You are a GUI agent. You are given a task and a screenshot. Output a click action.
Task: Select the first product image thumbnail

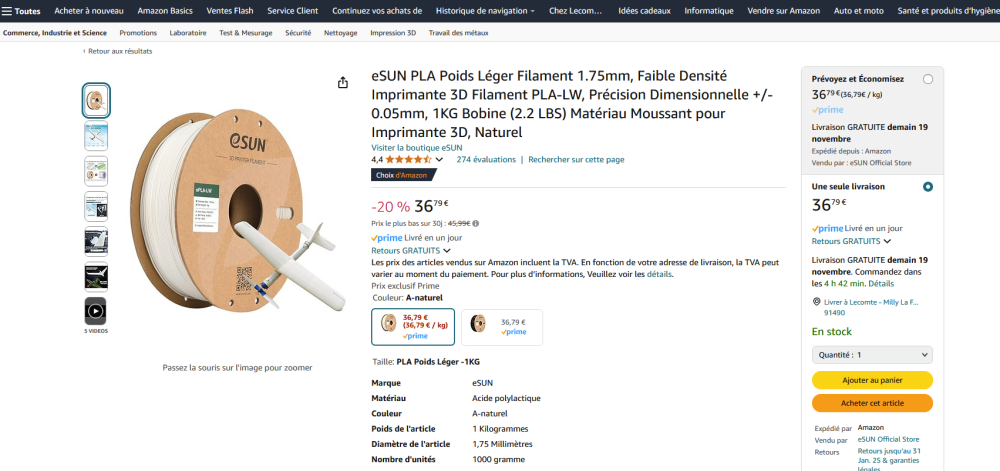coord(96,100)
